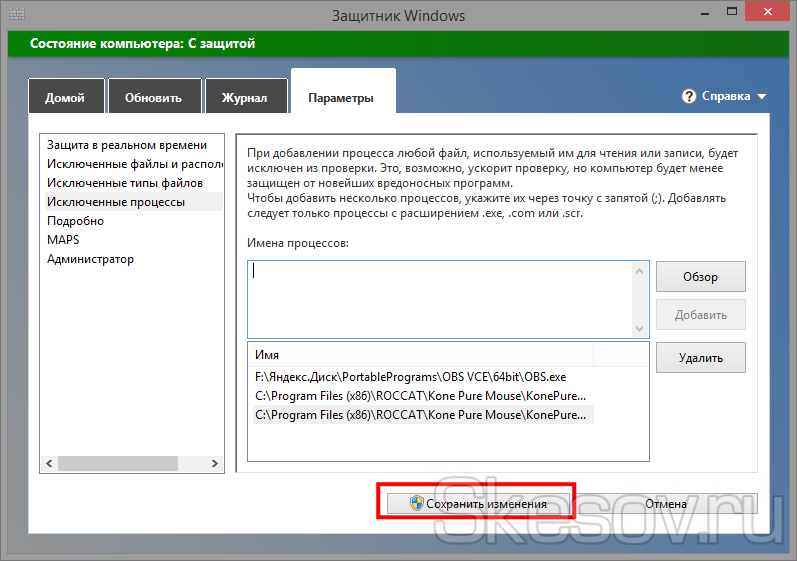Open the MAPS settings section
The height and width of the screenshot is (561, 797).
coord(63,240)
